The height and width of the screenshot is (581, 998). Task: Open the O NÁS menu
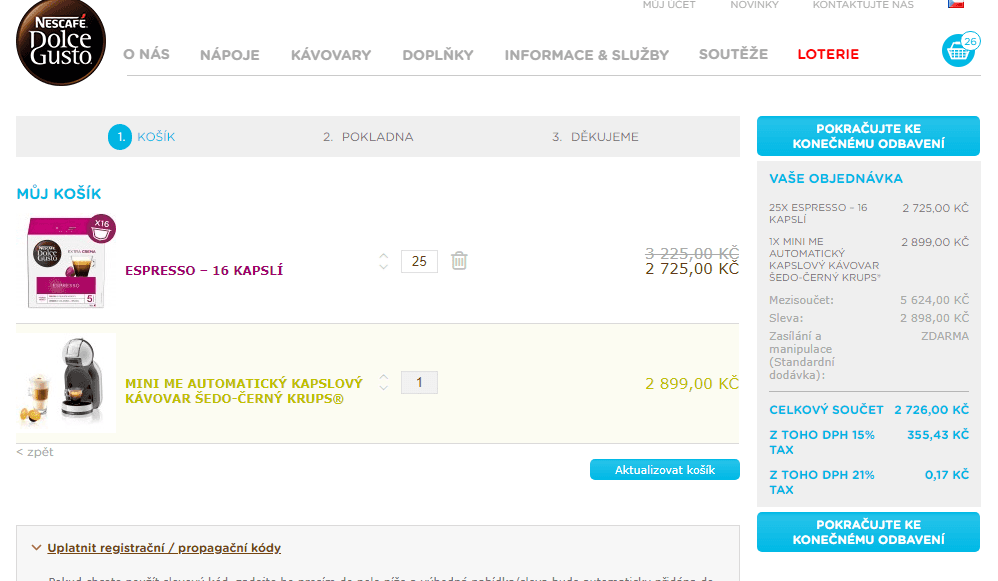pyautogui.click(x=146, y=54)
